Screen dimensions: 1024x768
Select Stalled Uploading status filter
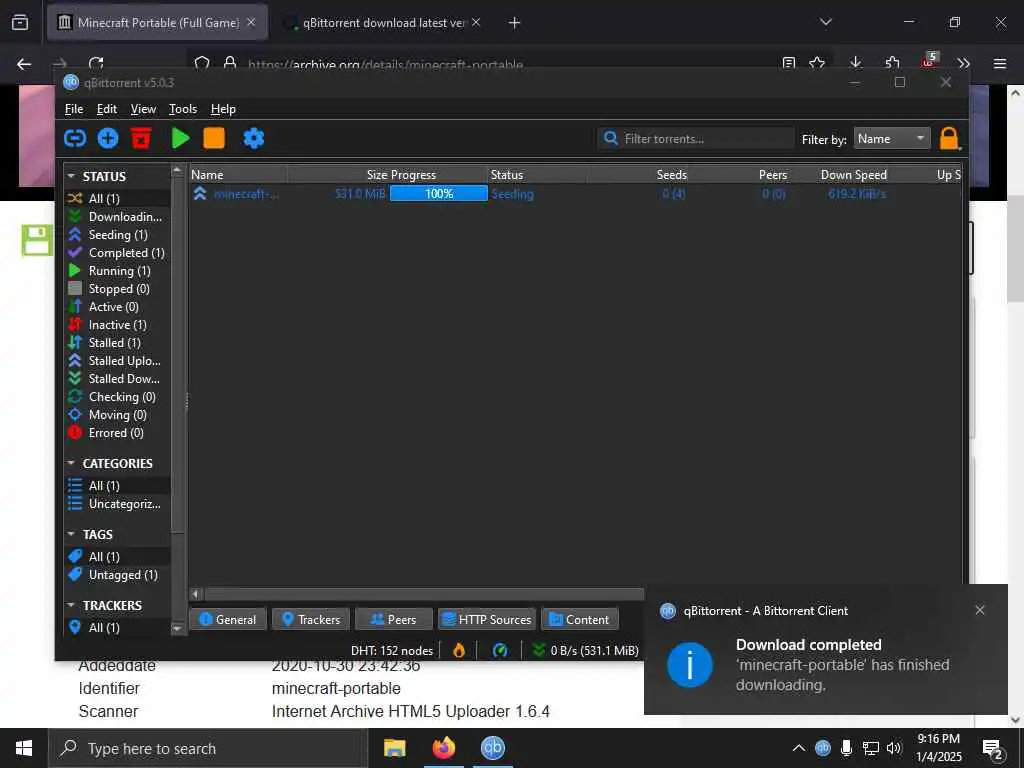[118, 360]
